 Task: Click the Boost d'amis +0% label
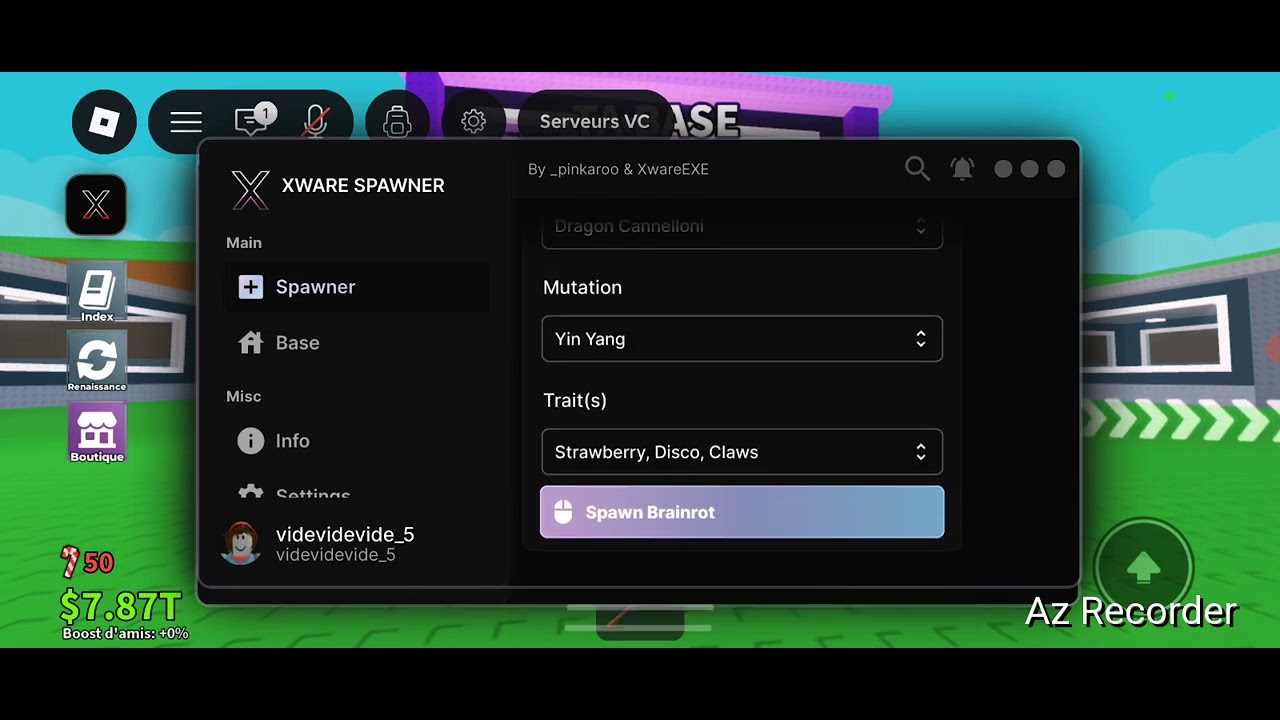(x=125, y=633)
